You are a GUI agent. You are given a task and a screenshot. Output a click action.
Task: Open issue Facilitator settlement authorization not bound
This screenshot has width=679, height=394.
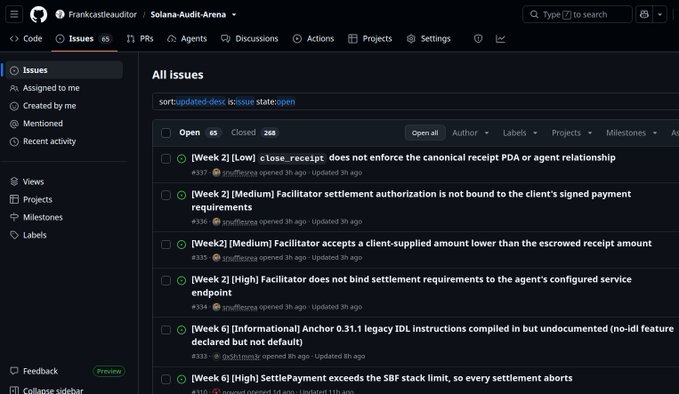pyautogui.click(x=411, y=200)
